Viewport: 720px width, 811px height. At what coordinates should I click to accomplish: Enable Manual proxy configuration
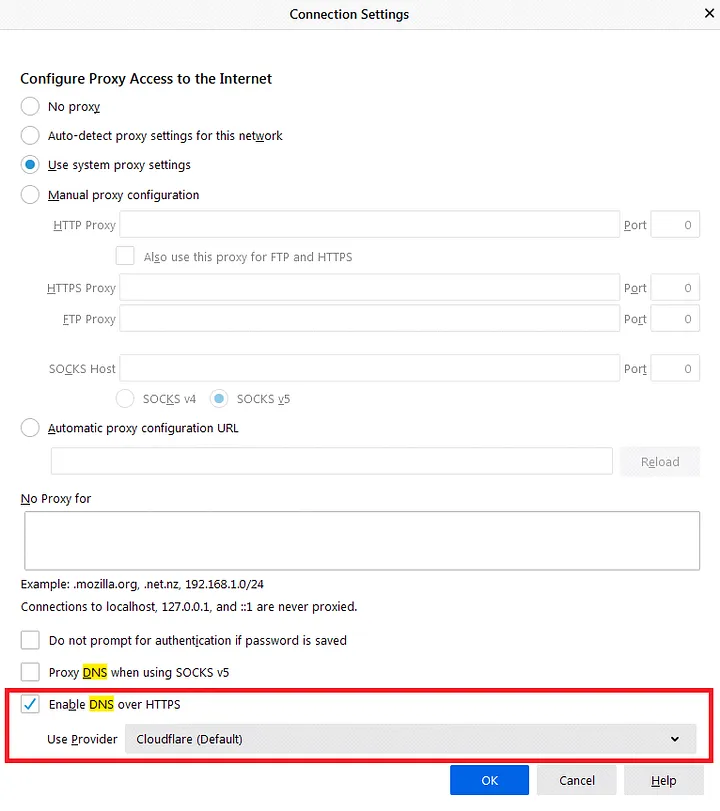(x=30, y=195)
